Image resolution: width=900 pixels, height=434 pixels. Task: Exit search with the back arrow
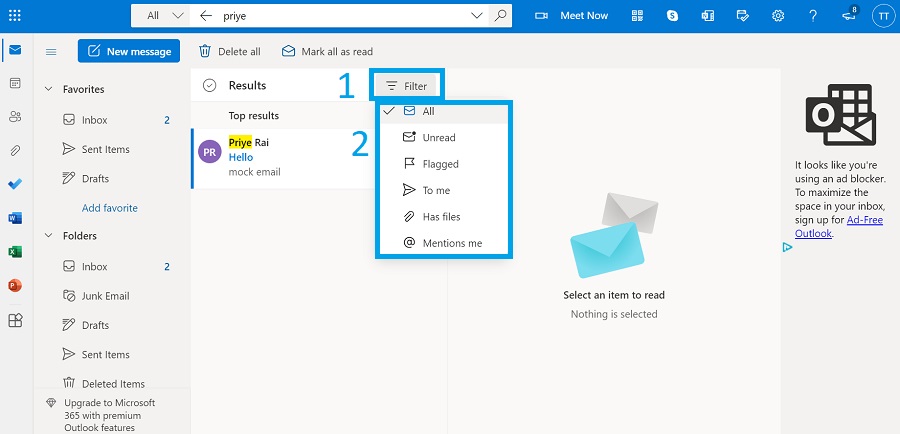(x=206, y=16)
